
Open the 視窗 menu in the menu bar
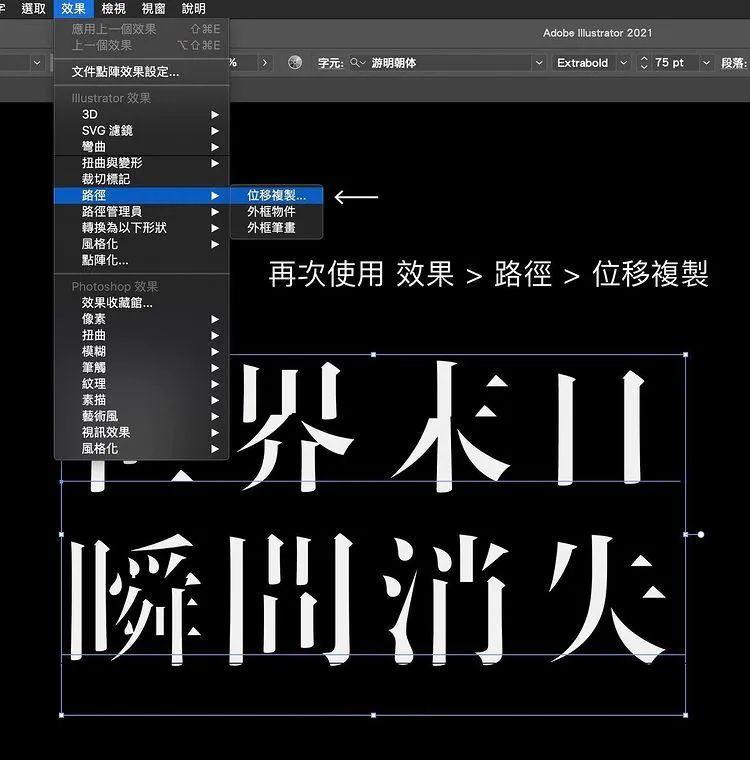(x=153, y=9)
